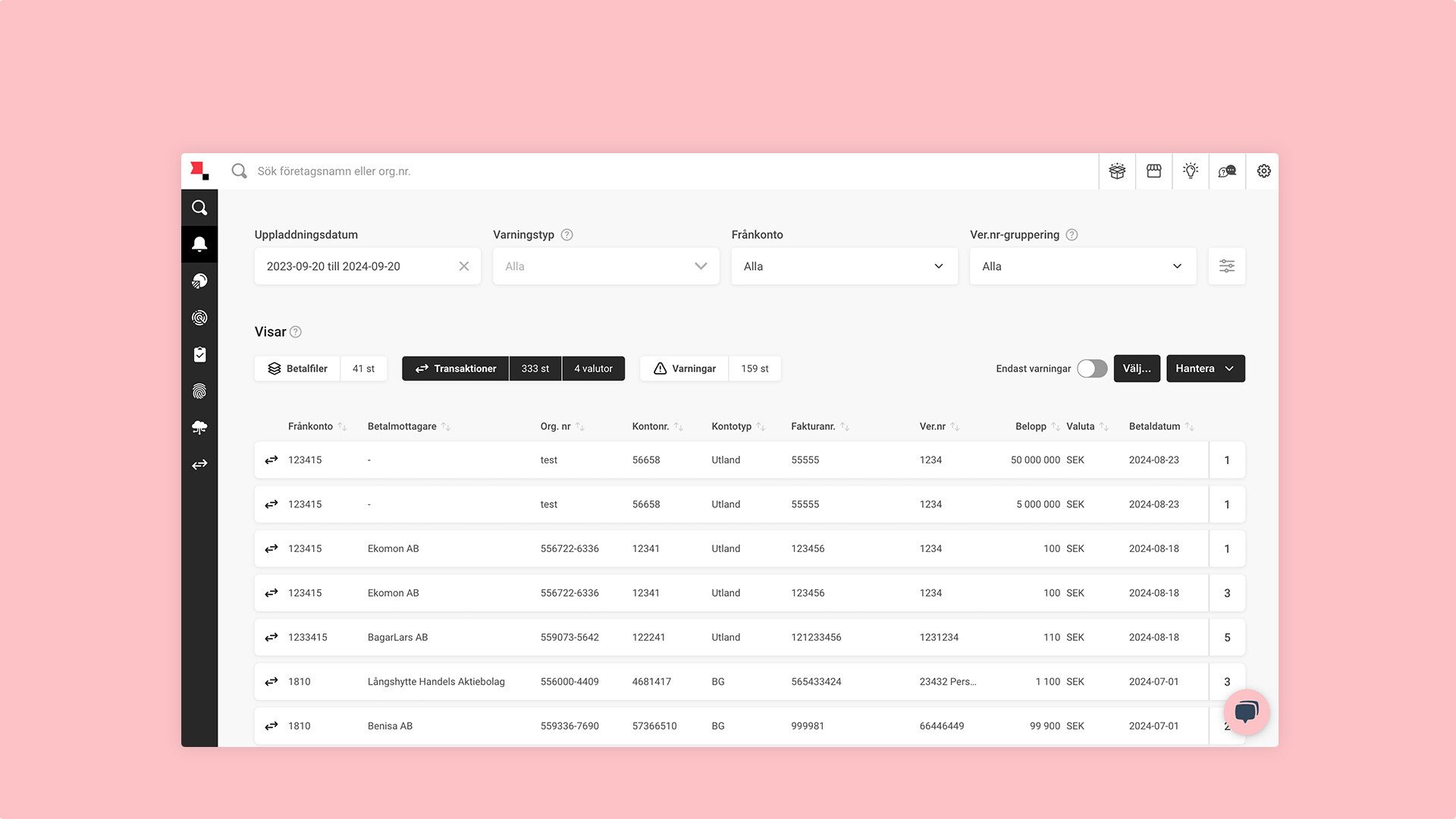This screenshot has height=819, width=1456.
Task: Click Benisa AB recipient name
Action: tap(390, 726)
